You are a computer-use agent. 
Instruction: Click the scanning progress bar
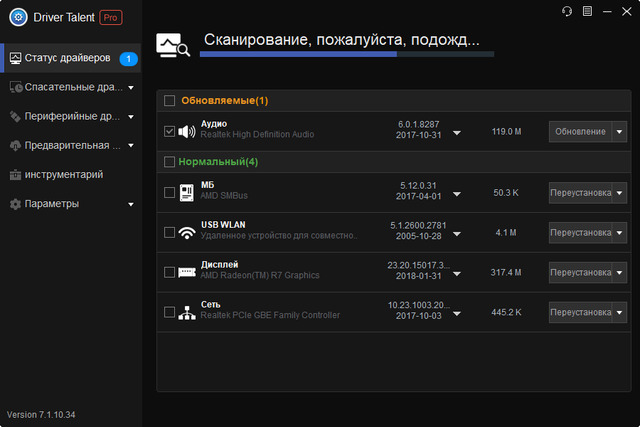pyautogui.click(x=347, y=54)
